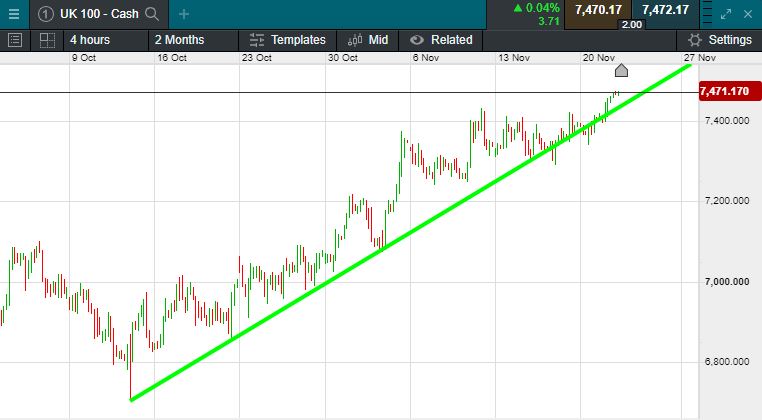The width and height of the screenshot is (762, 420).
Task: Click the green trend line
Action: click(411, 232)
